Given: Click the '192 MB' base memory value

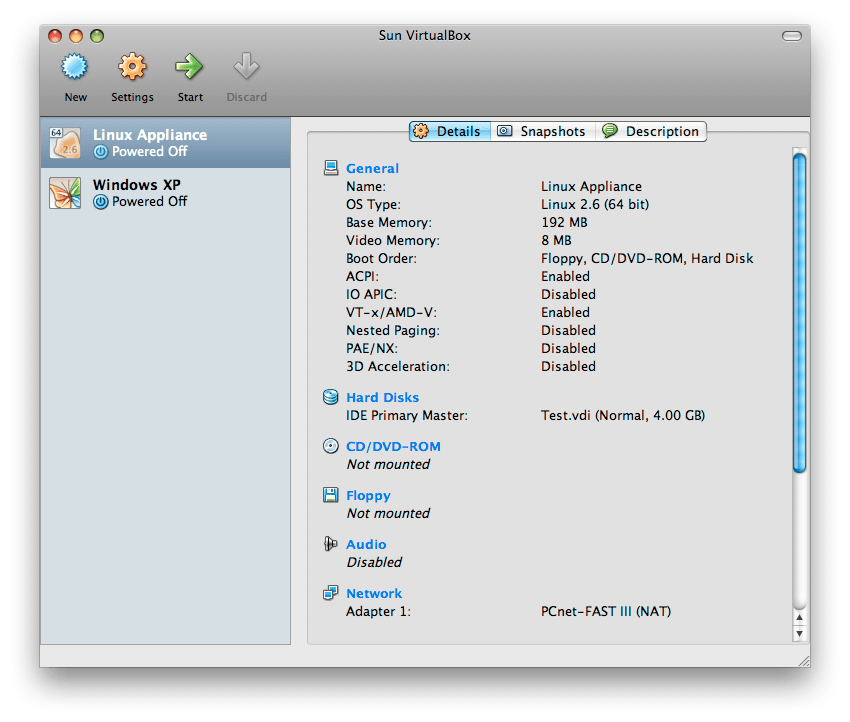Looking at the screenshot, I should click(564, 222).
